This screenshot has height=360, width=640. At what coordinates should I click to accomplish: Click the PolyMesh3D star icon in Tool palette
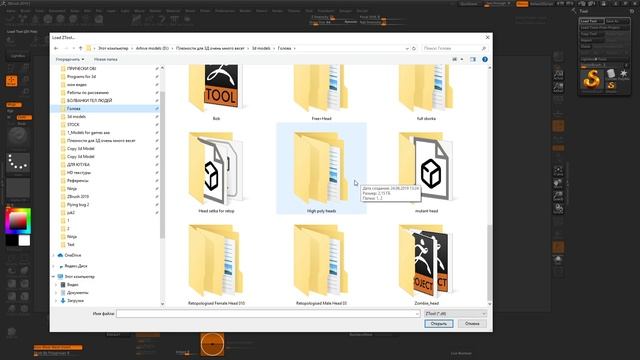623,73
